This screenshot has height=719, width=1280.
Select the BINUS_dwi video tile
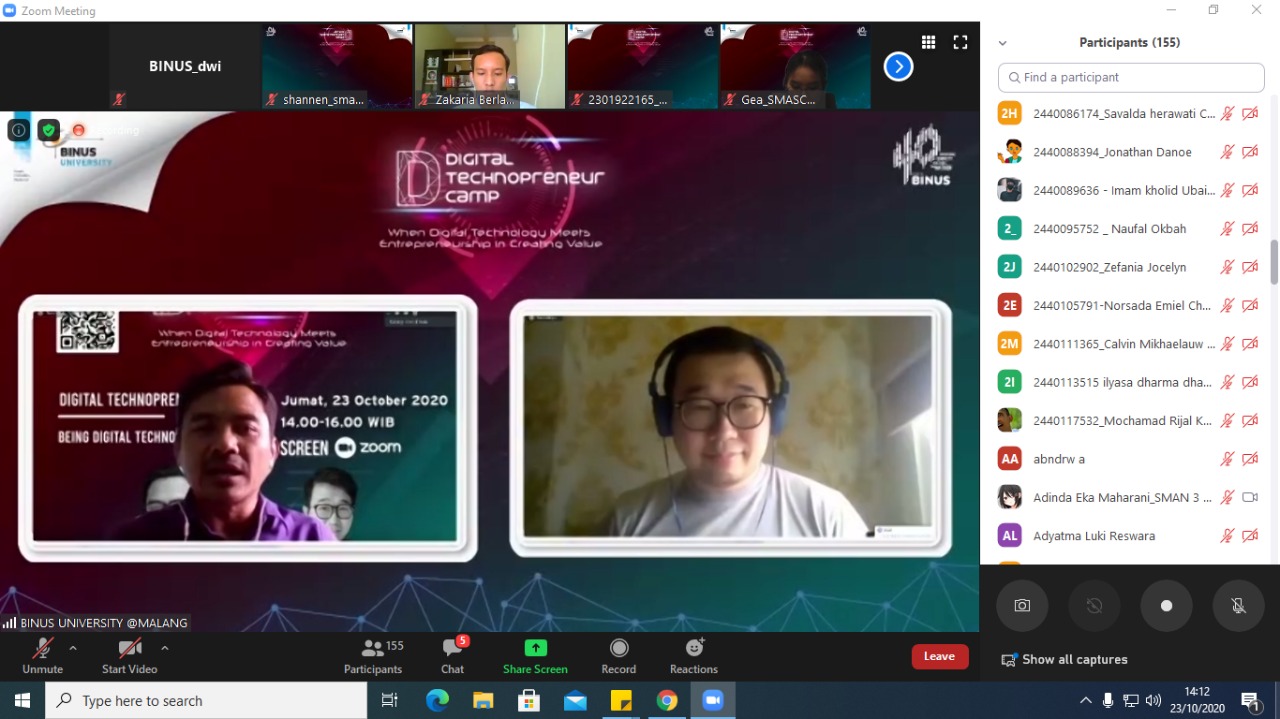185,66
